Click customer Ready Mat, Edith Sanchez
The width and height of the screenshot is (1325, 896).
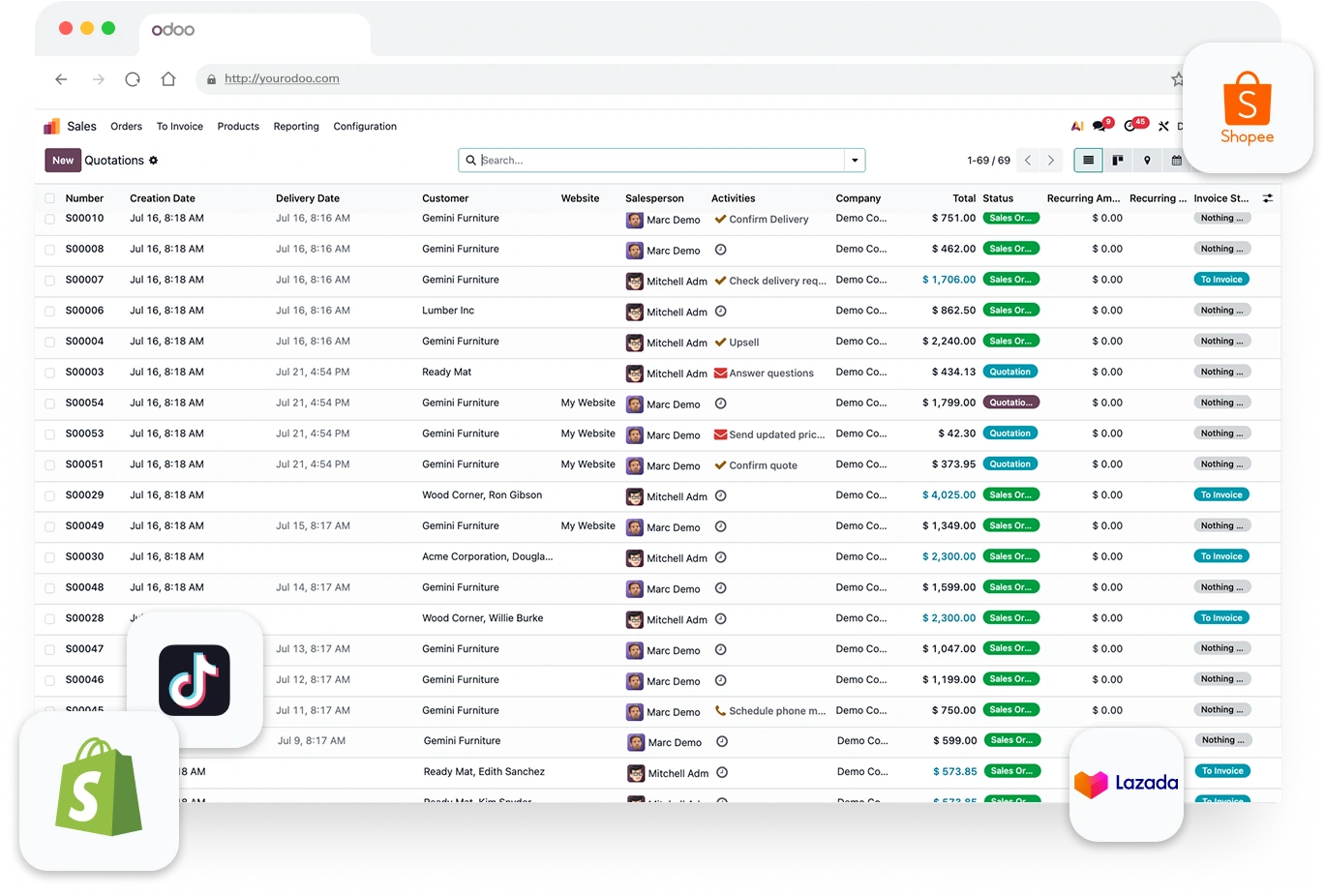(484, 772)
